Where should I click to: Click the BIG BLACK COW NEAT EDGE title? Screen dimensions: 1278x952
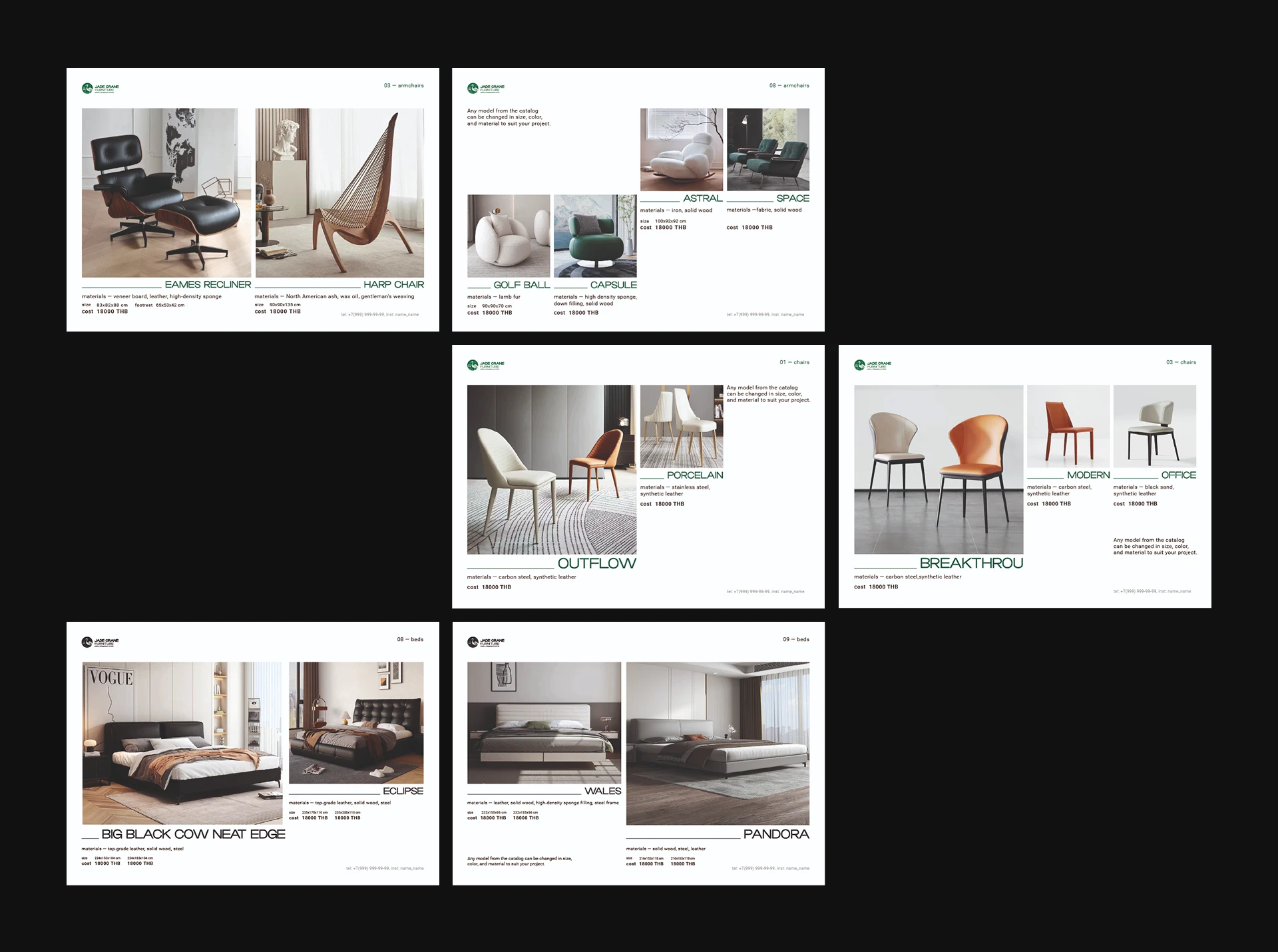click(x=193, y=834)
